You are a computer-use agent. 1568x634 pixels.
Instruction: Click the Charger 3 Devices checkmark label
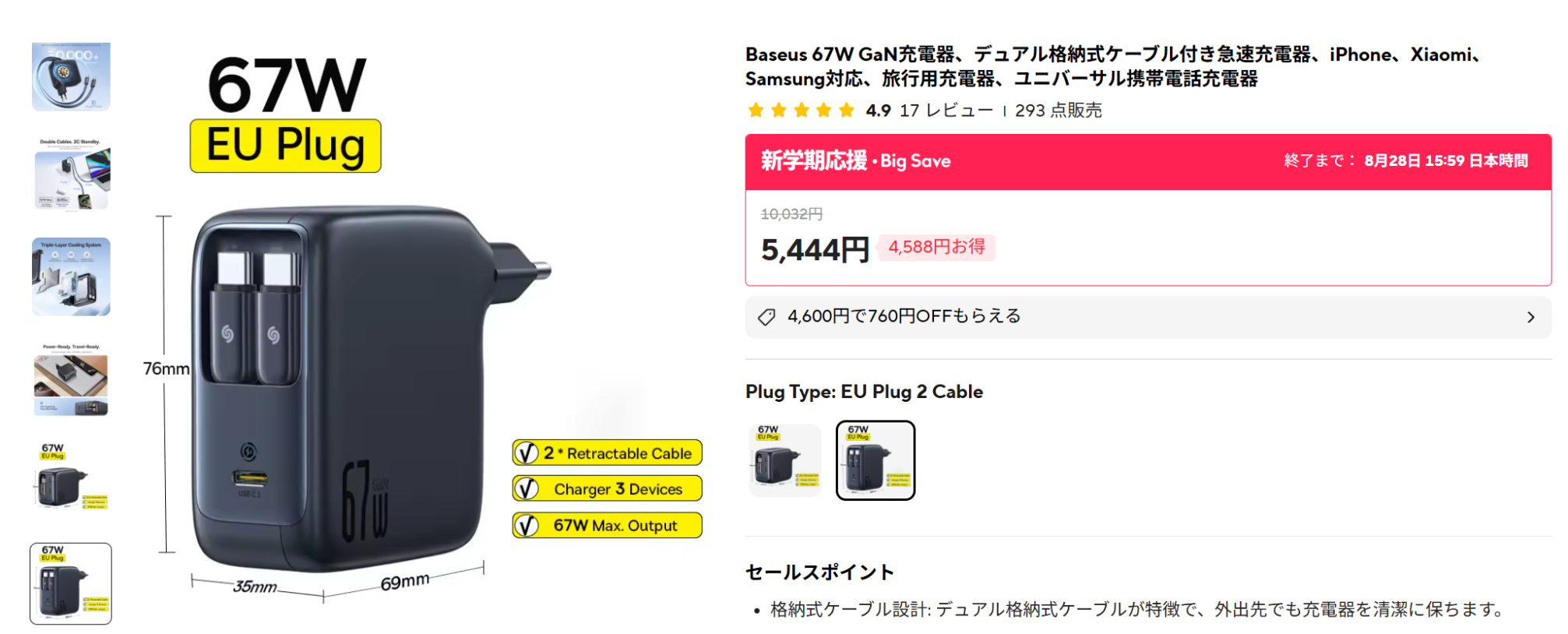[608, 488]
